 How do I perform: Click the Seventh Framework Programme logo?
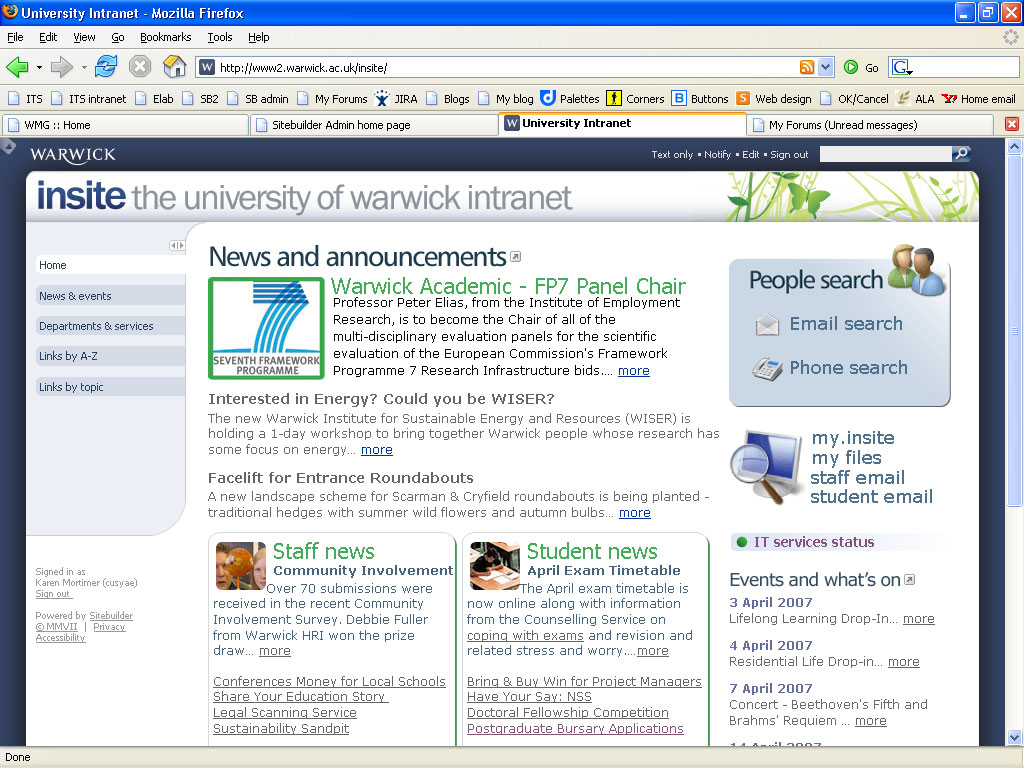click(x=266, y=328)
